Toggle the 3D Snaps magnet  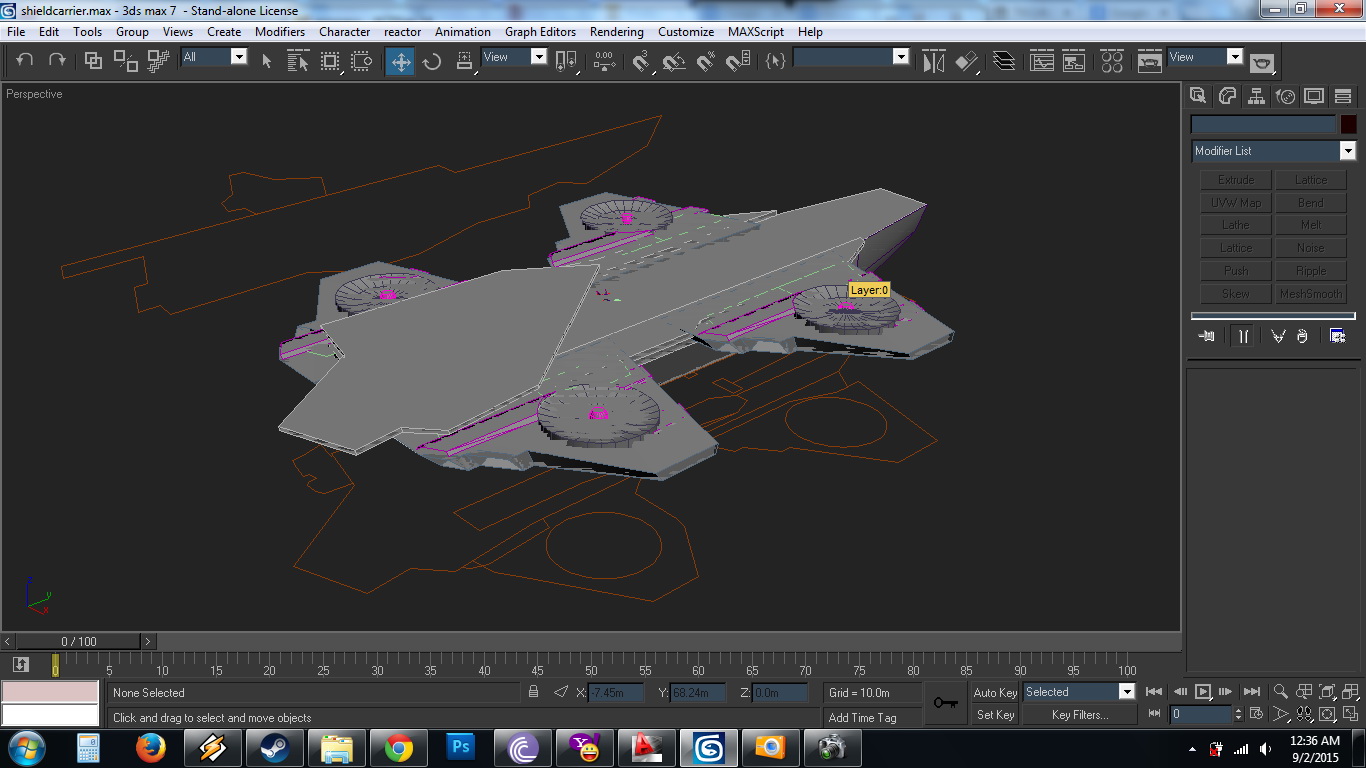coord(641,61)
